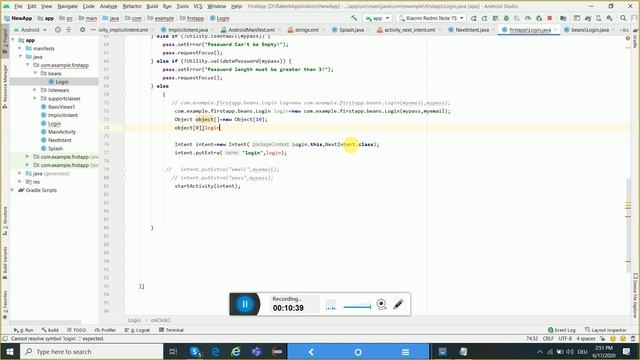Click the back arrow on taskbar overlay
Viewport: 640px width, 360px height.
click(311, 352)
